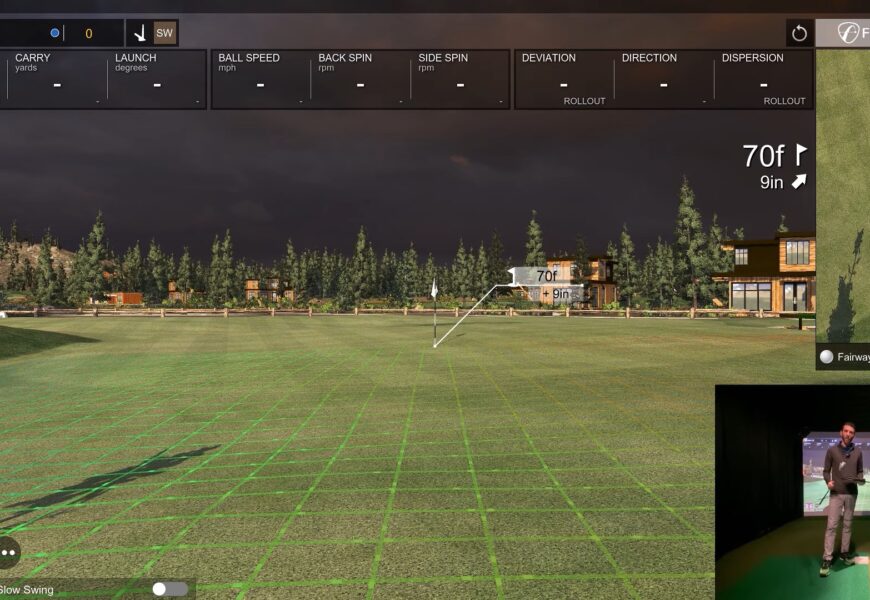
Task: Click the flag icon beside 70f
Action: (801, 155)
